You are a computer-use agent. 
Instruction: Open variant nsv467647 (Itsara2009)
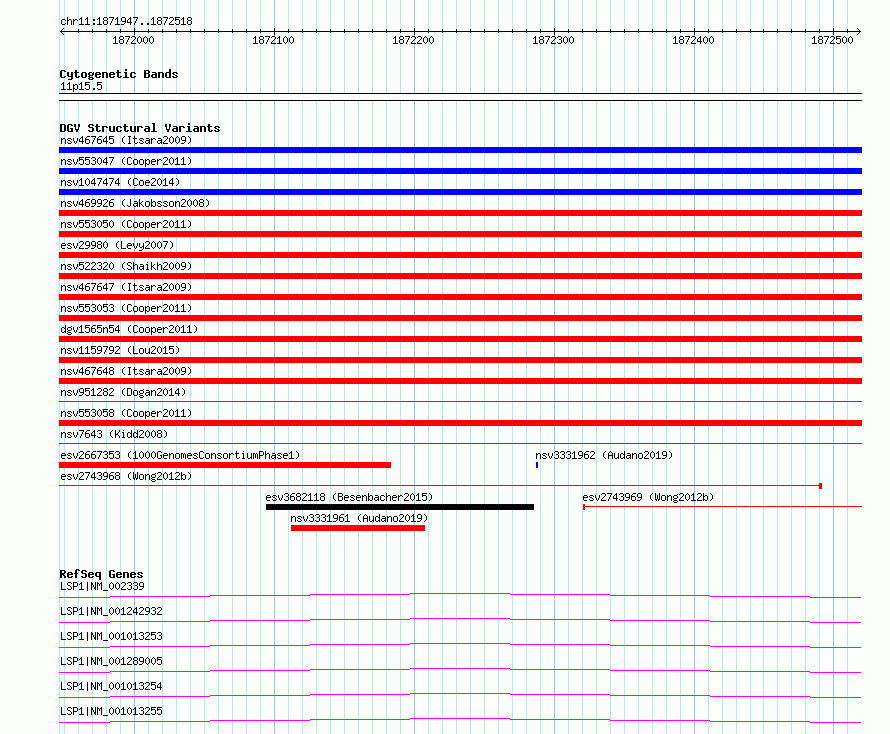click(x=126, y=287)
